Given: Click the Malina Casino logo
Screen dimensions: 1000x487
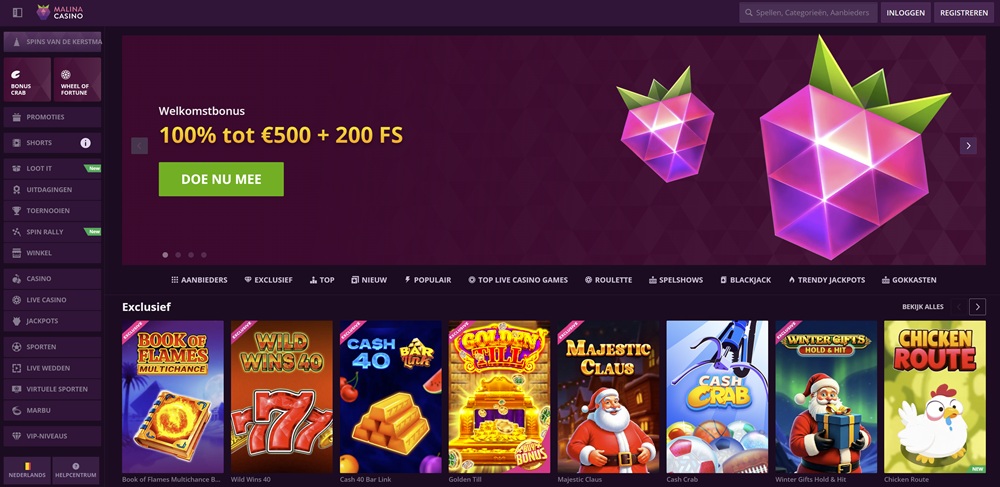Looking at the screenshot, I should [60, 12].
